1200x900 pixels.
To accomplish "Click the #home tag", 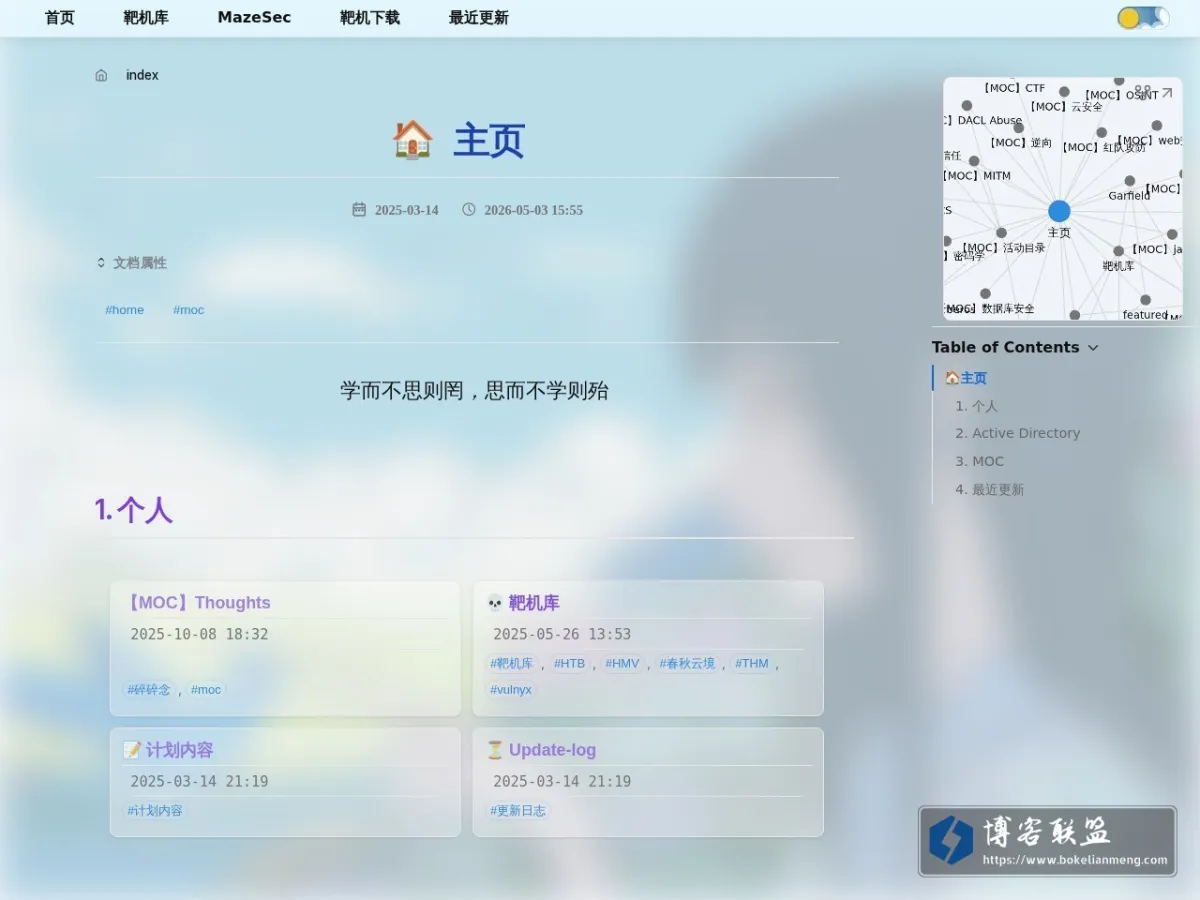I will click(x=125, y=310).
